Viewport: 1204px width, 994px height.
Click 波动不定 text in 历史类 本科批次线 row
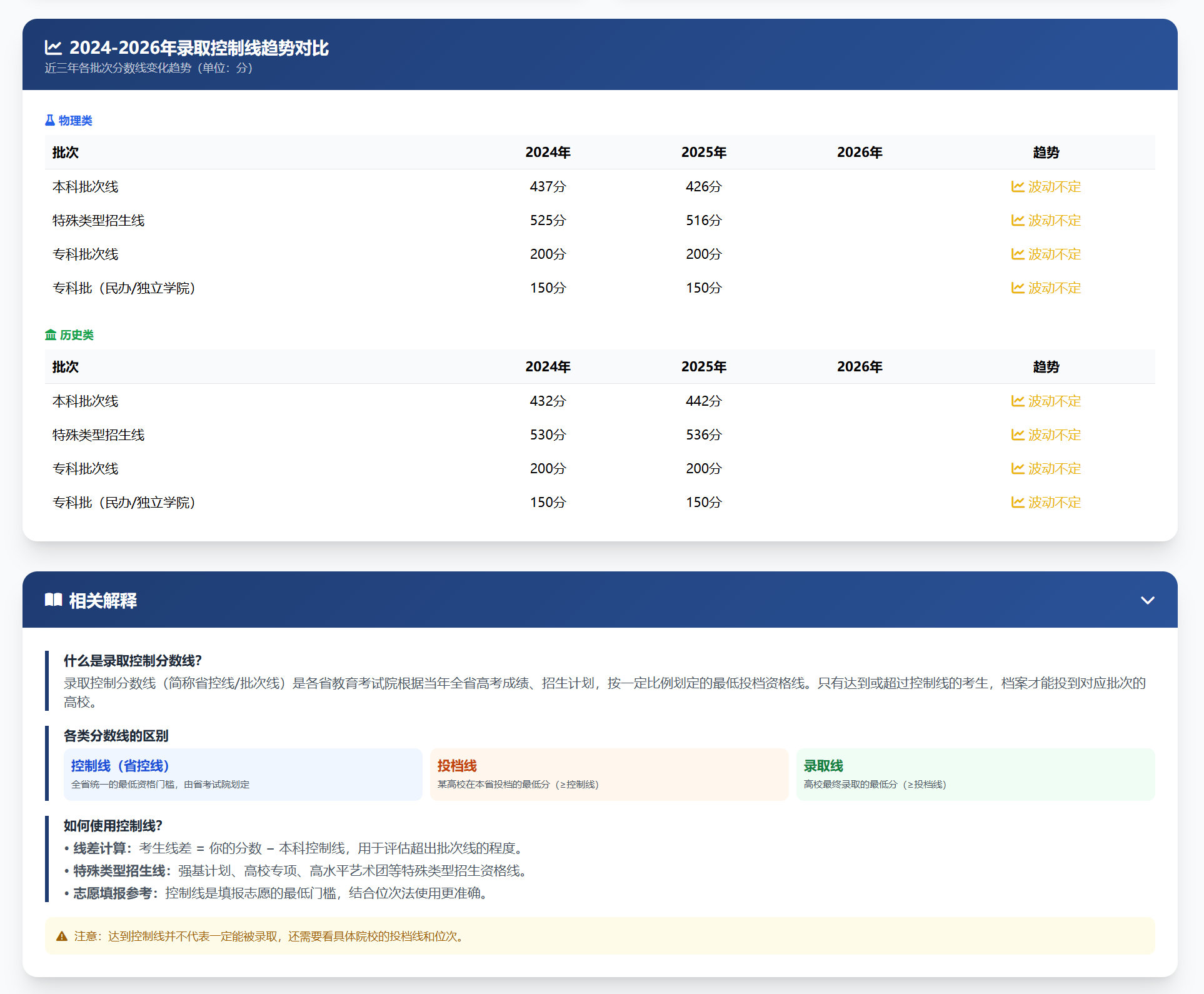click(1055, 401)
